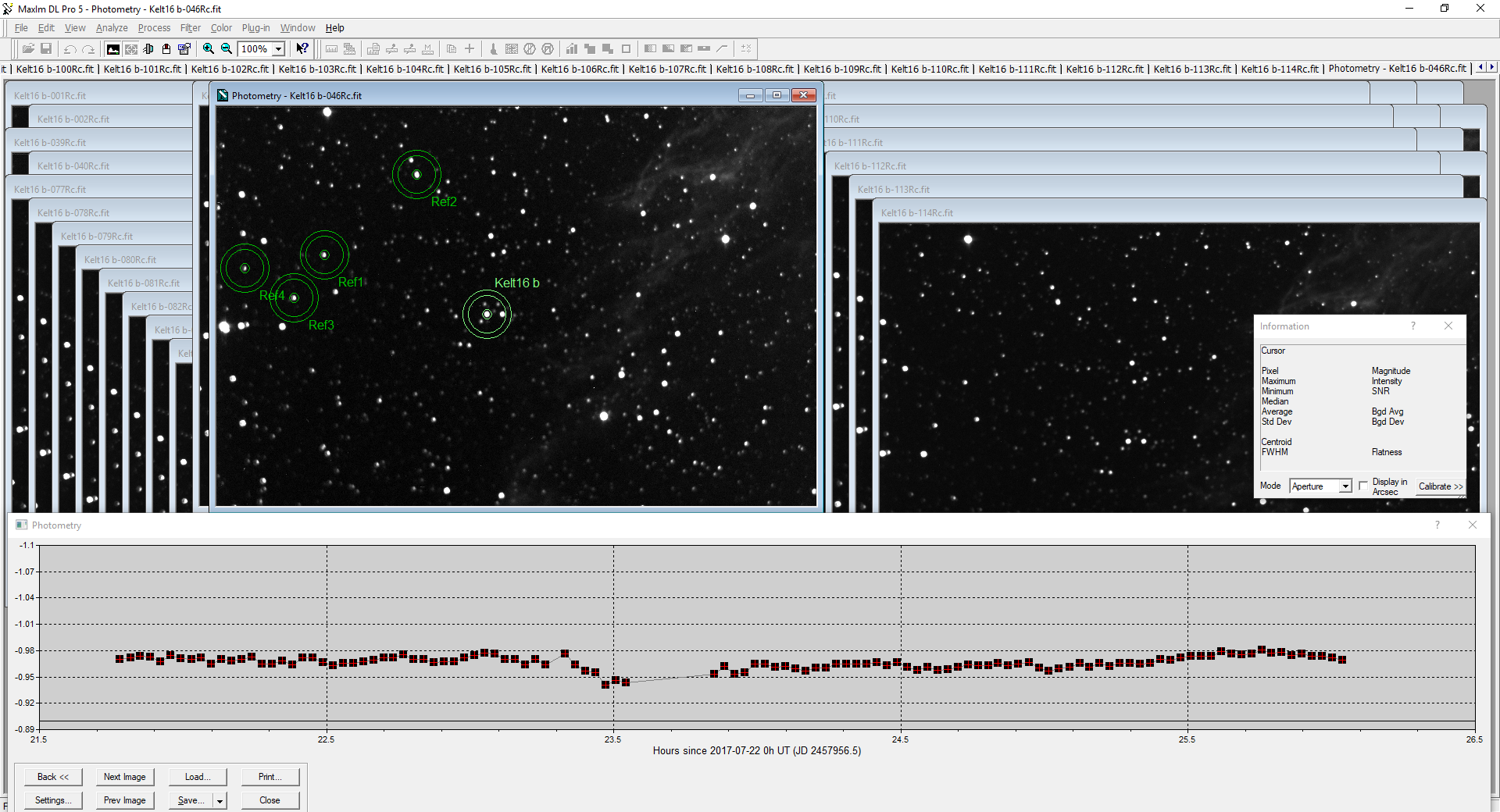Click the Zoom Out magnifier icon
1500x812 pixels.
coord(227,48)
